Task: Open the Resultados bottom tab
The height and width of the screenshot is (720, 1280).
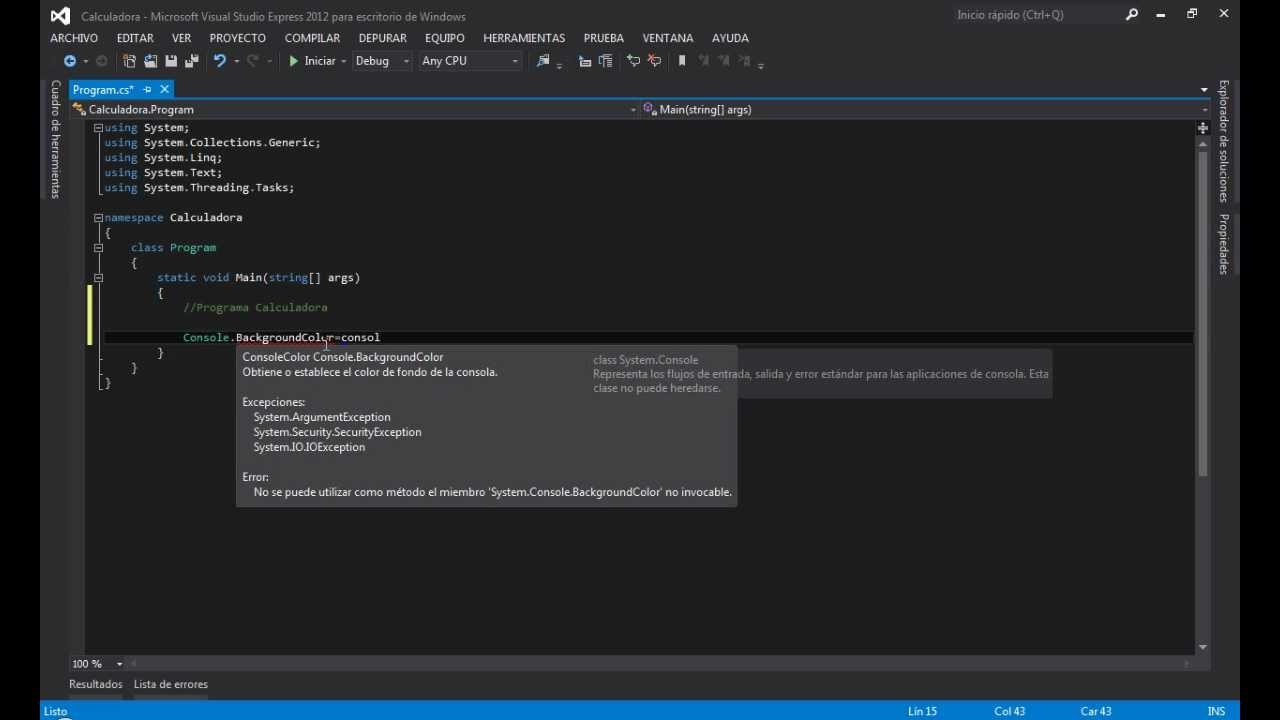Action: point(96,685)
